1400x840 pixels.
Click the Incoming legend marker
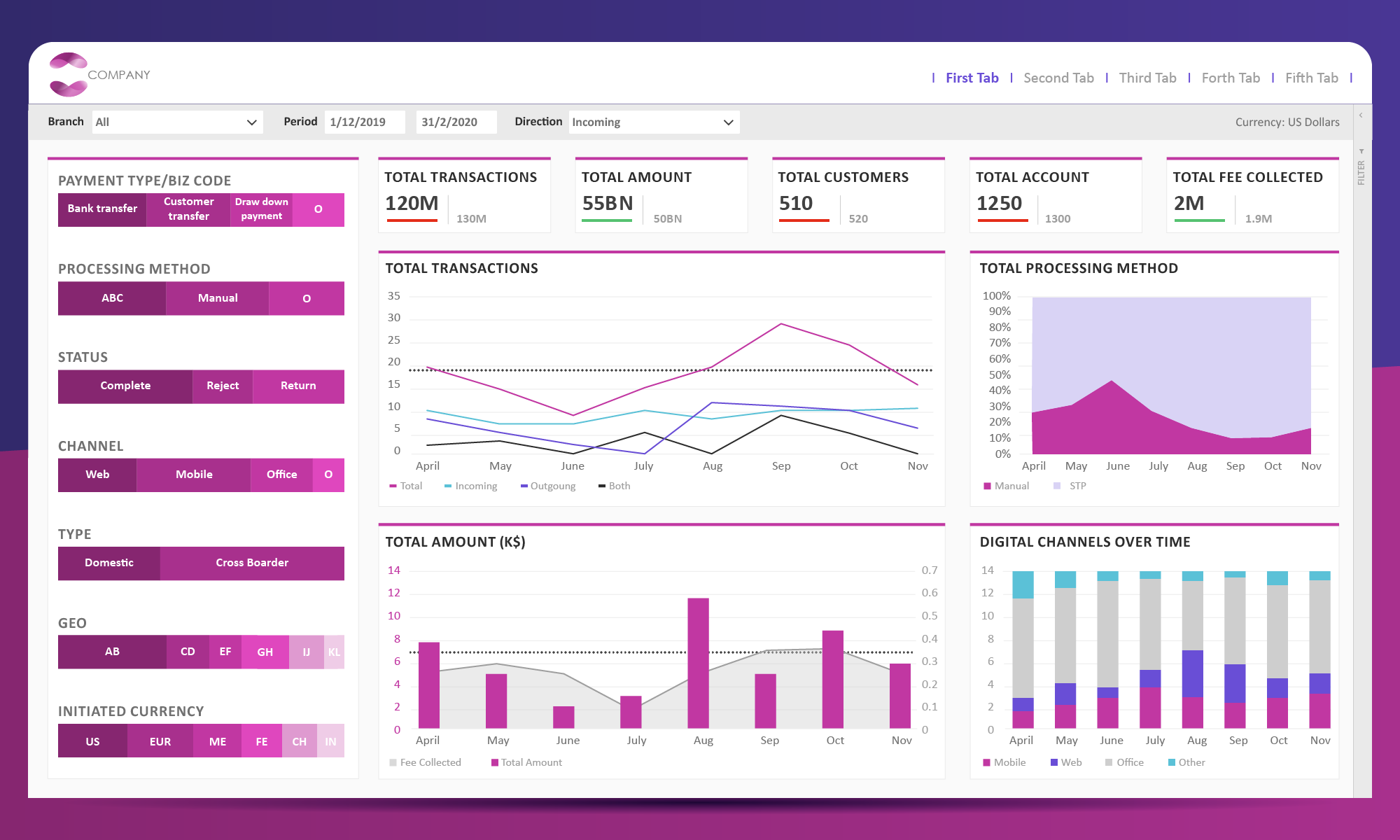(x=448, y=486)
